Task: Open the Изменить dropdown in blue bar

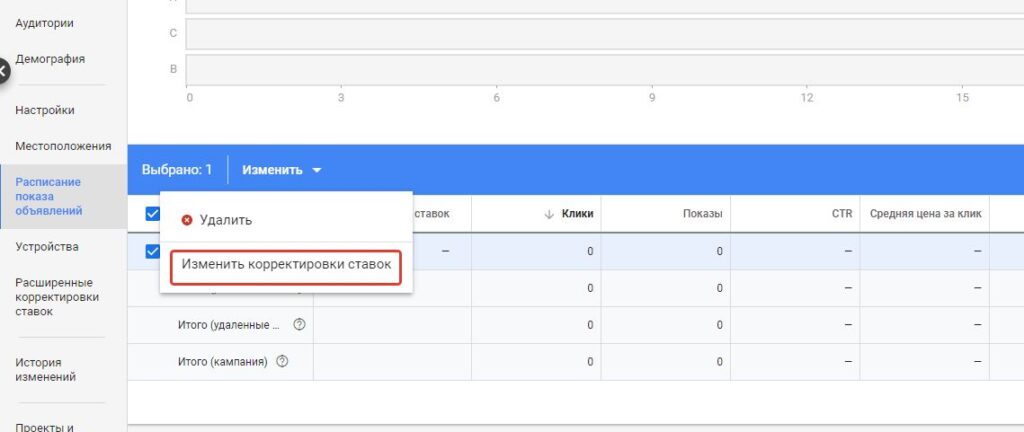Action: pos(282,170)
